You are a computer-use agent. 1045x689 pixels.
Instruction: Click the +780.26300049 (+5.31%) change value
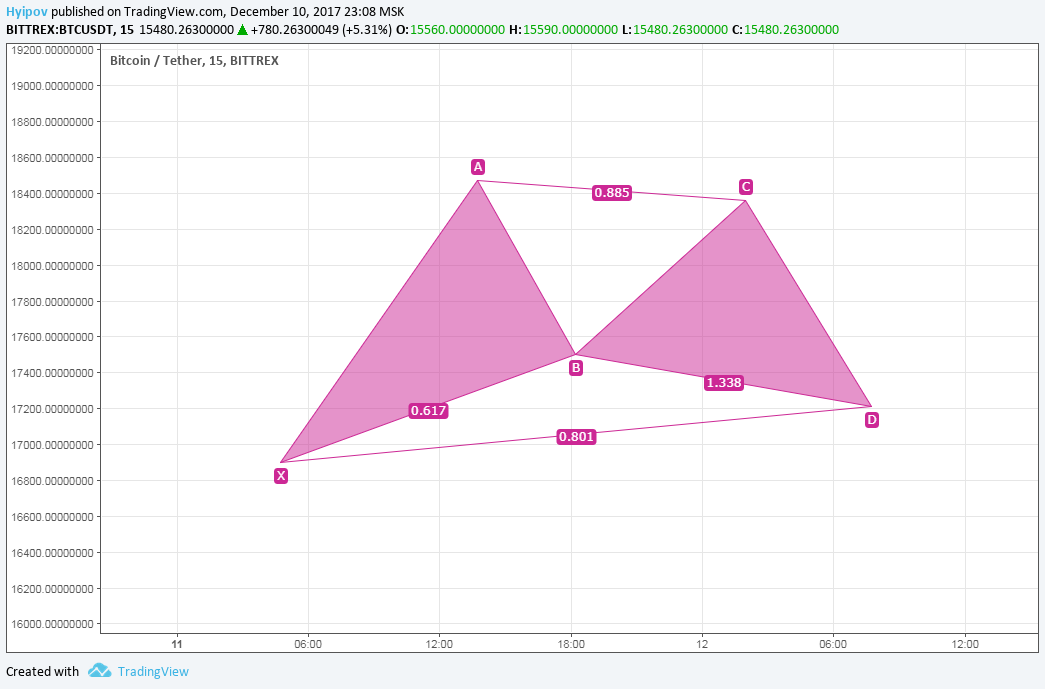tap(321, 29)
